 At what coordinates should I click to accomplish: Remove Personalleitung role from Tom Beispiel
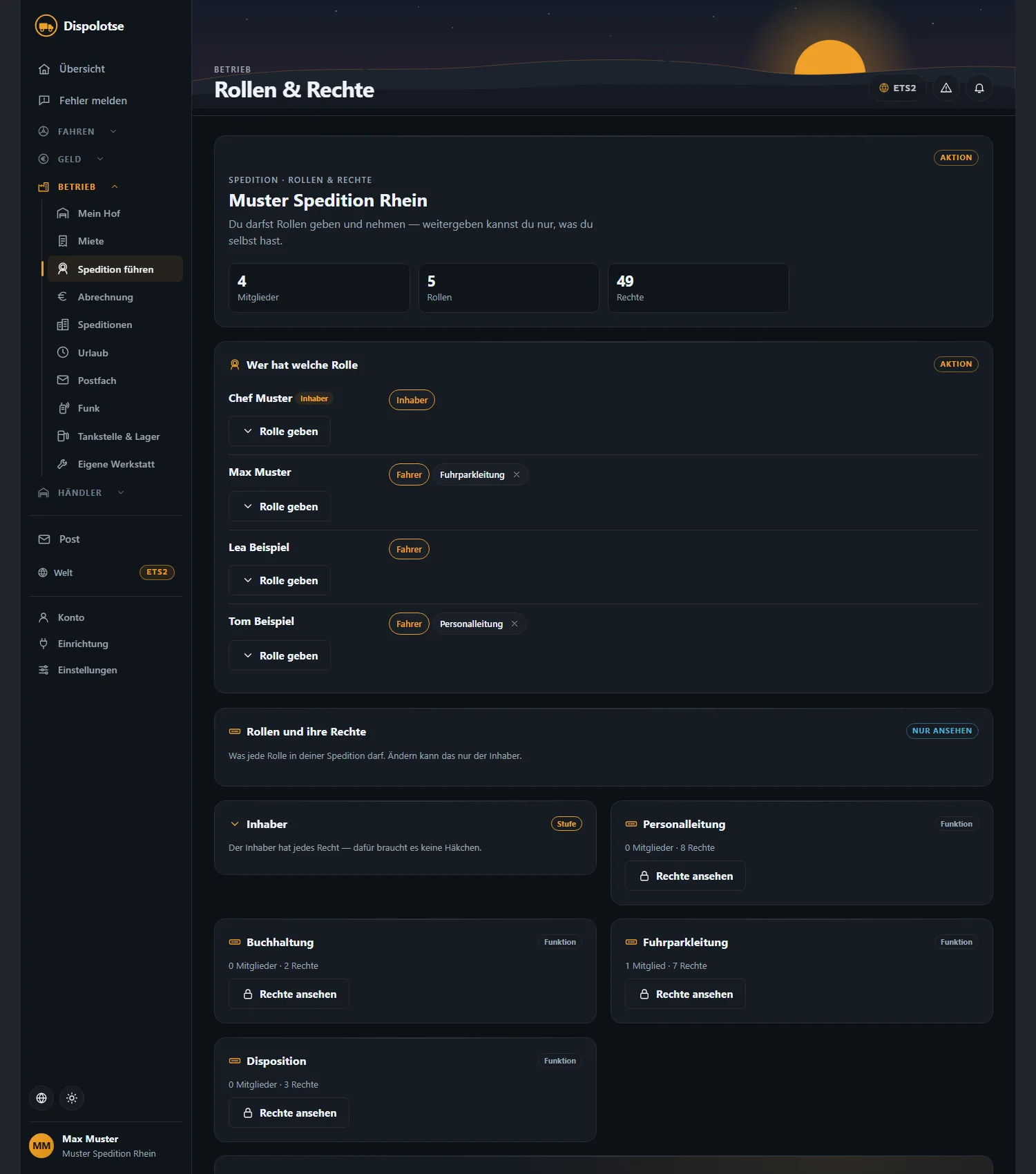pyautogui.click(x=515, y=624)
